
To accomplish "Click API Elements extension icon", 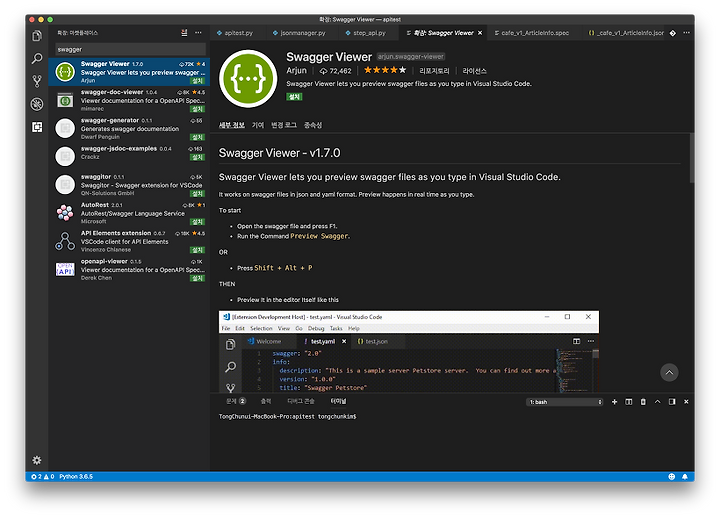I will point(65,241).
